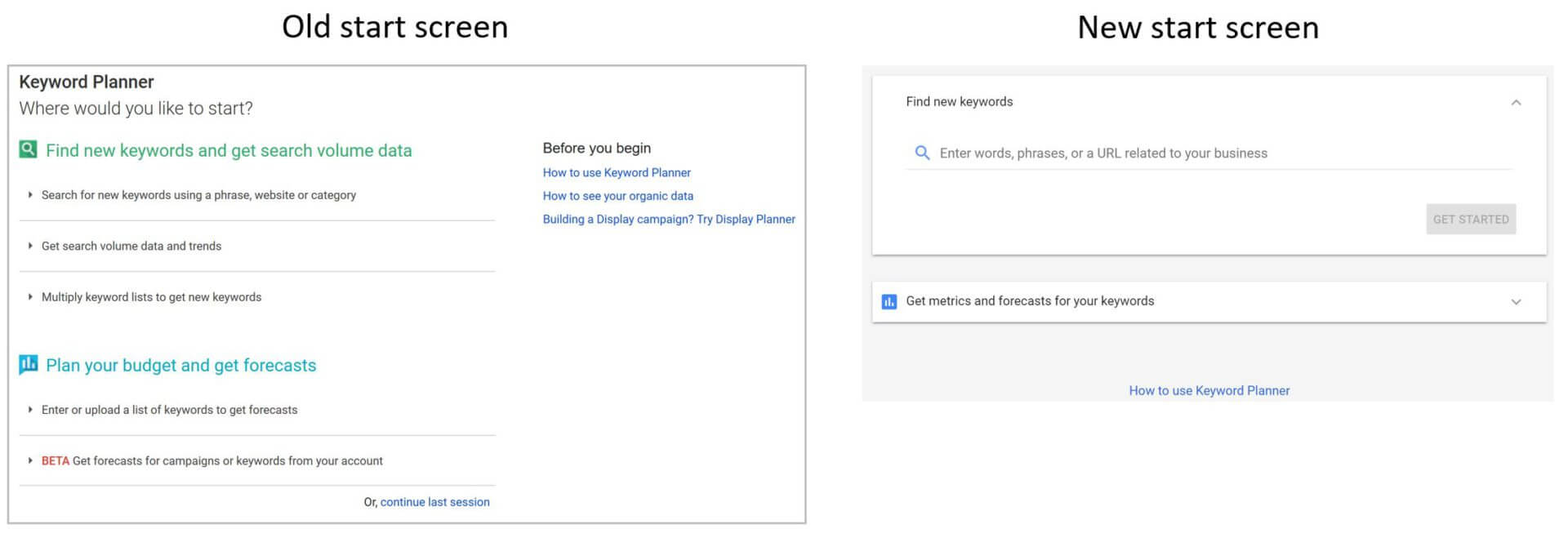Click 'Where would you like to start?' text
Viewport: 1568px width, 542px height.
point(136,109)
